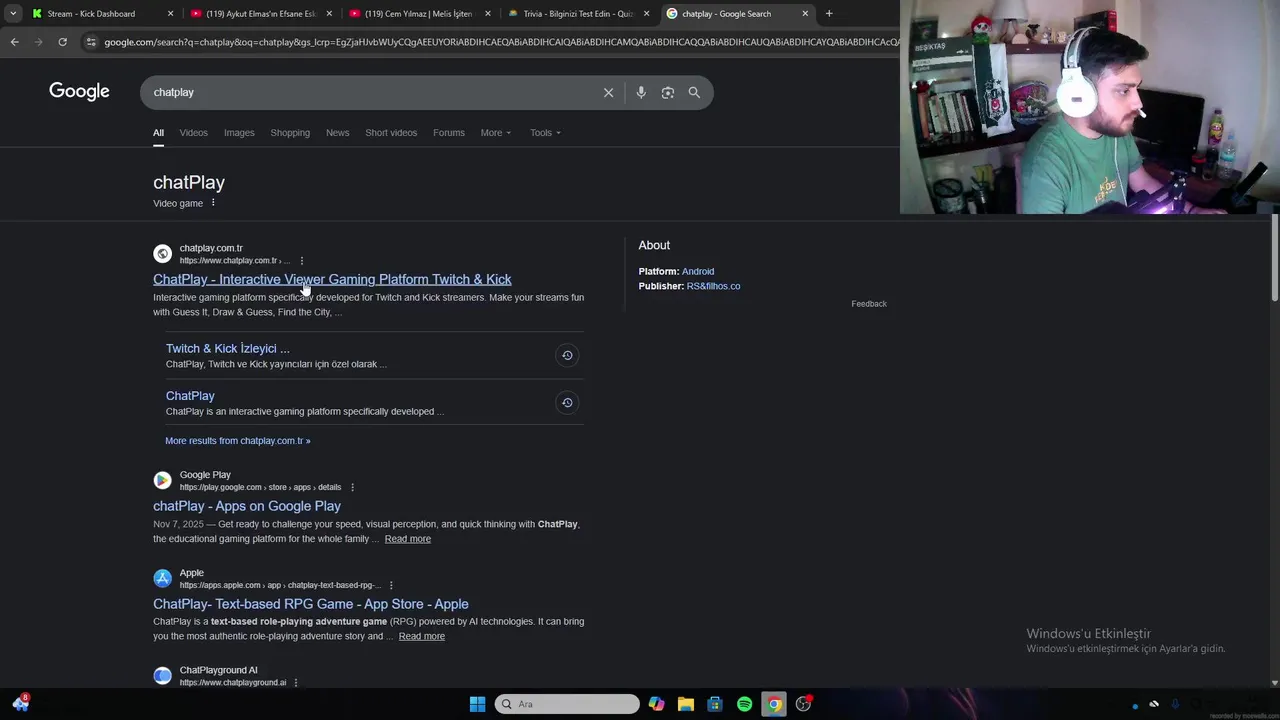Open three-dot menu beside chatPlay Video game
Image resolution: width=1280 pixels, height=720 pixels.
pos(213,203)
